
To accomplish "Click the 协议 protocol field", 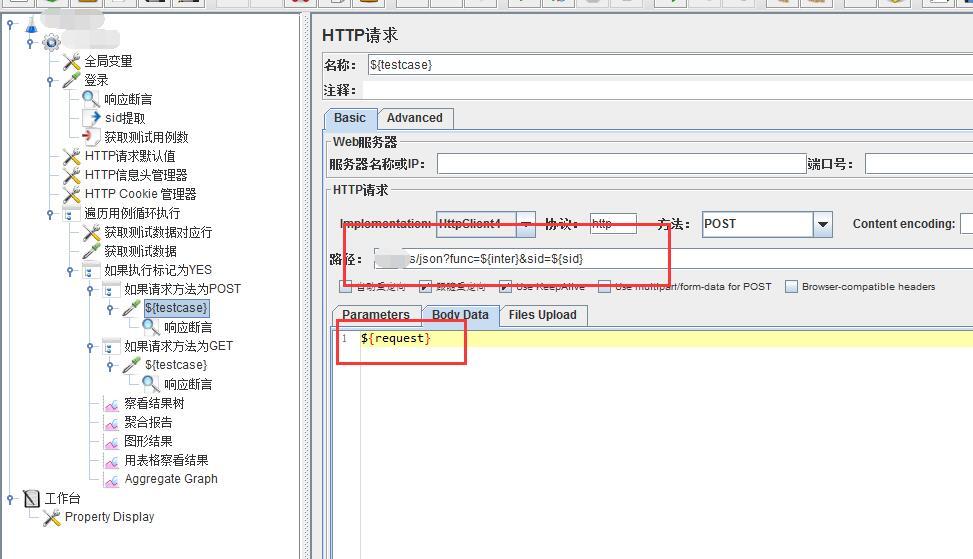I will (x=613, y=223).
